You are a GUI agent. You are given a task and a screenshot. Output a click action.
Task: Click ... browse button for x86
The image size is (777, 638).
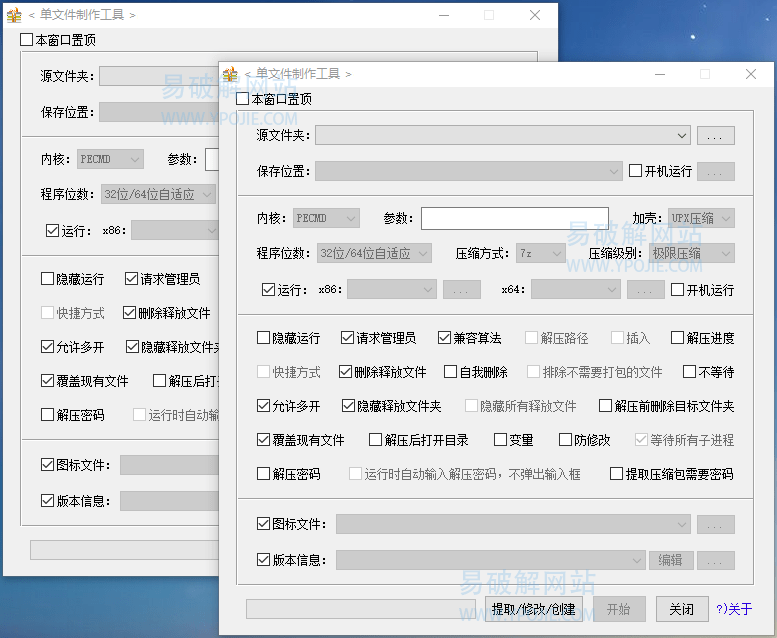point(461,290)
